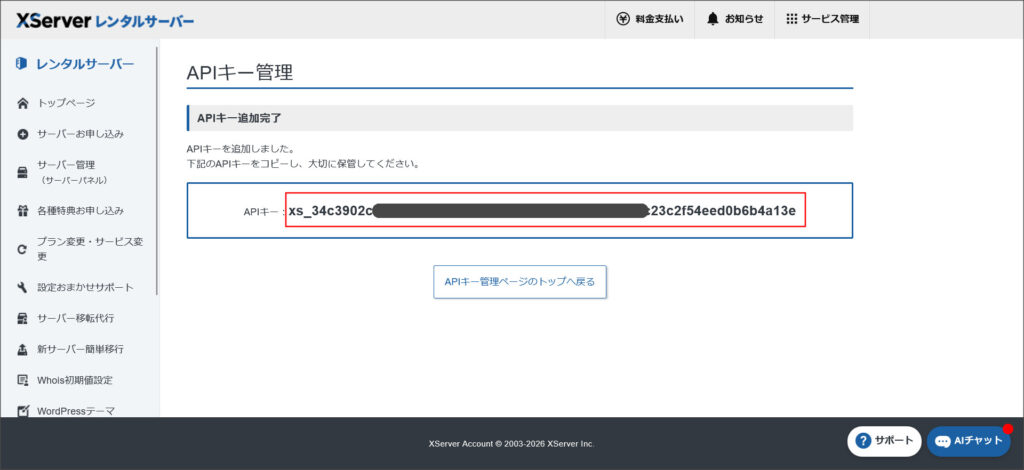Open the AIチャット button

click(968, 441)
